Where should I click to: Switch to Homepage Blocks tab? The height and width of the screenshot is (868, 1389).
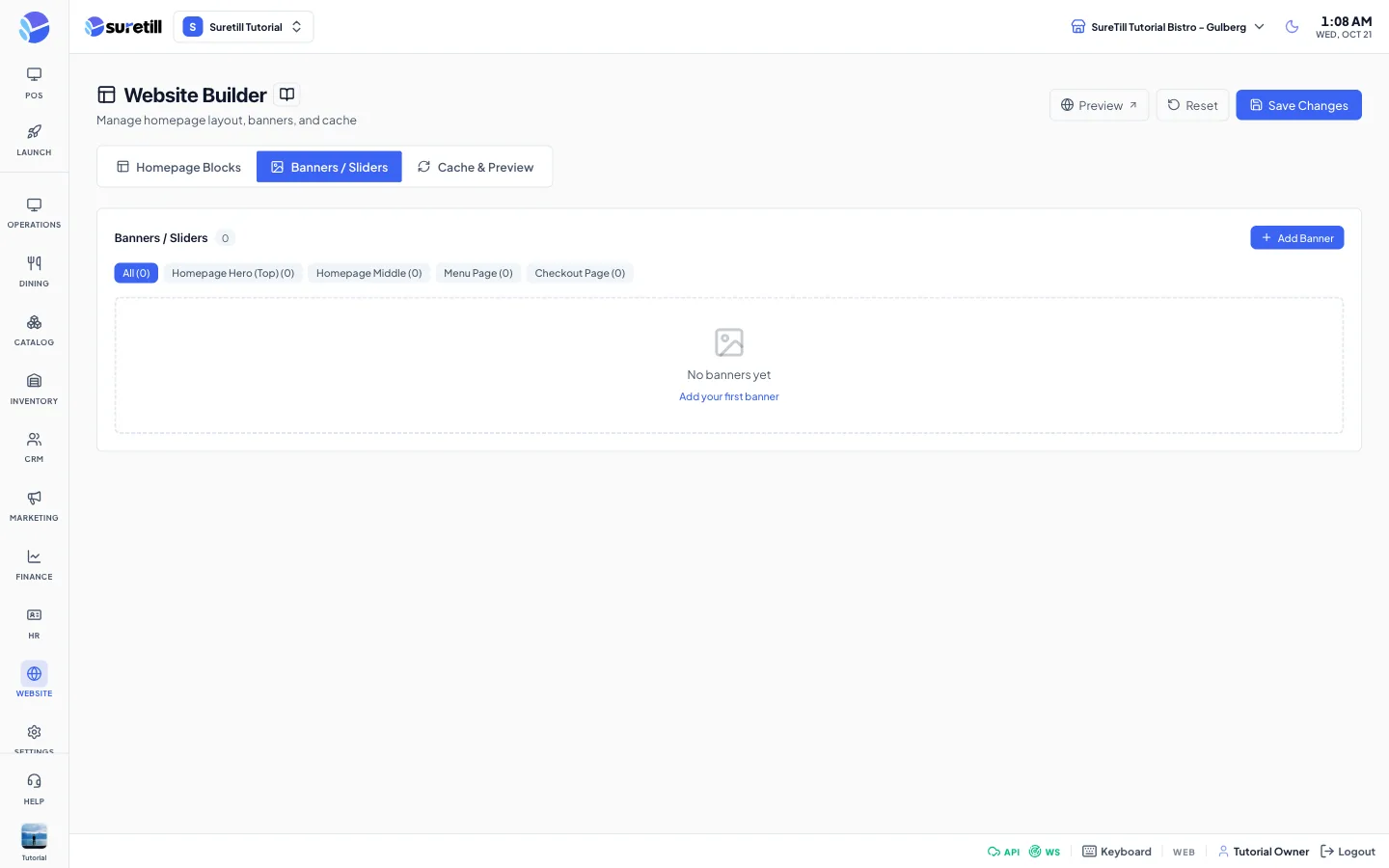point(178,167)
